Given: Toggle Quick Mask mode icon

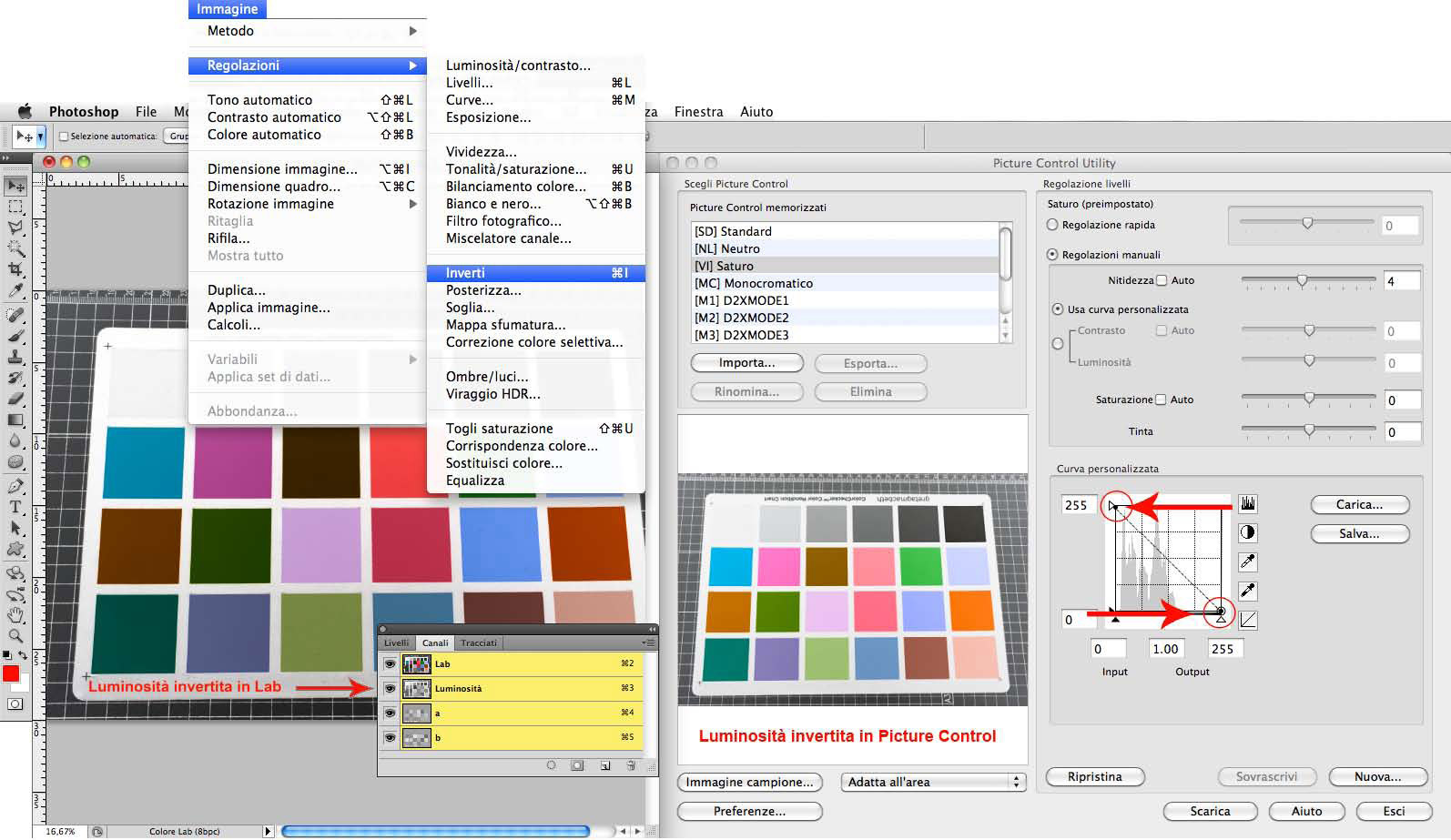Looking at the screenshot, I should [15, 703].
